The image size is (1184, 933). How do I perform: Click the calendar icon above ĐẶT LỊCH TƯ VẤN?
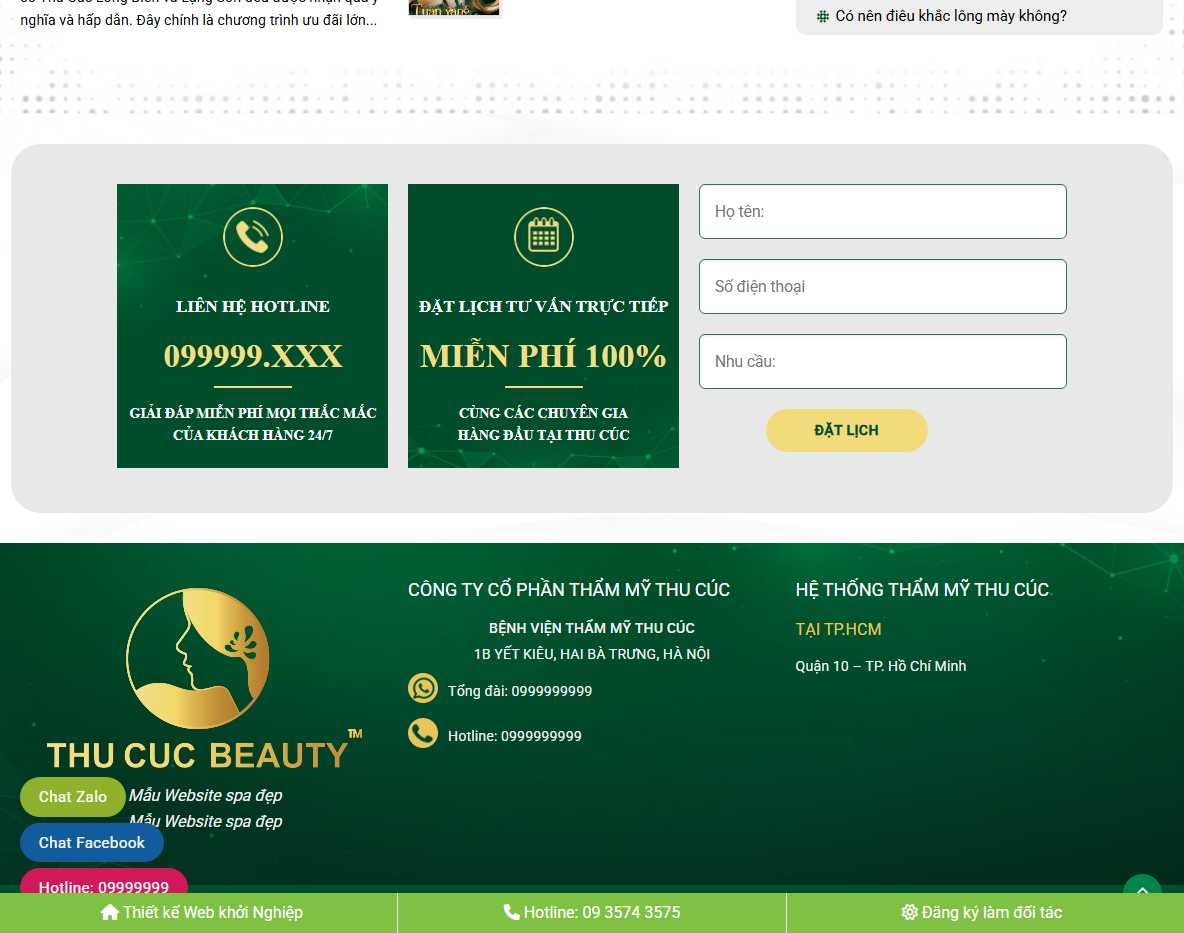point(543,237)
